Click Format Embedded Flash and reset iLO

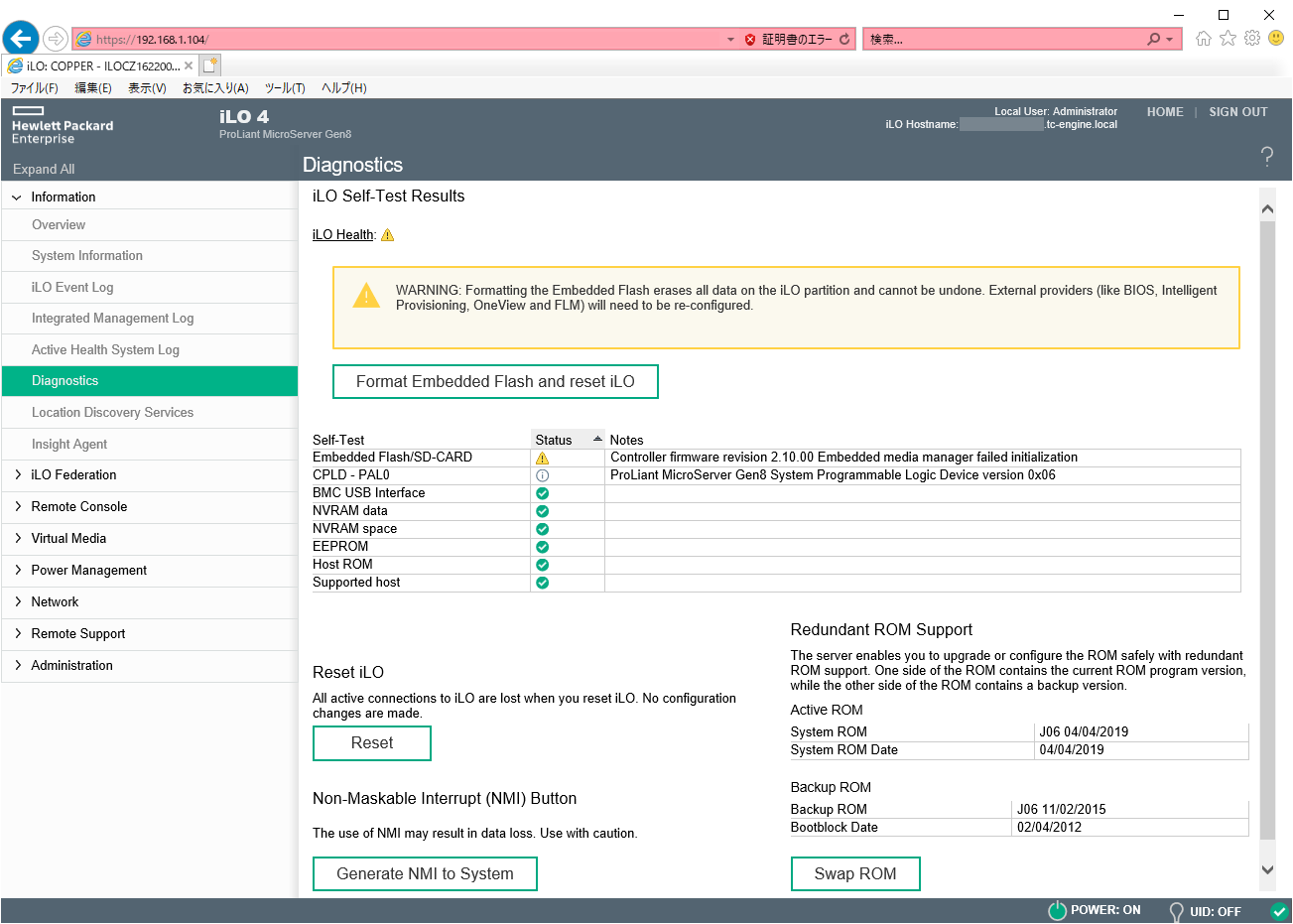click(495, 382)
